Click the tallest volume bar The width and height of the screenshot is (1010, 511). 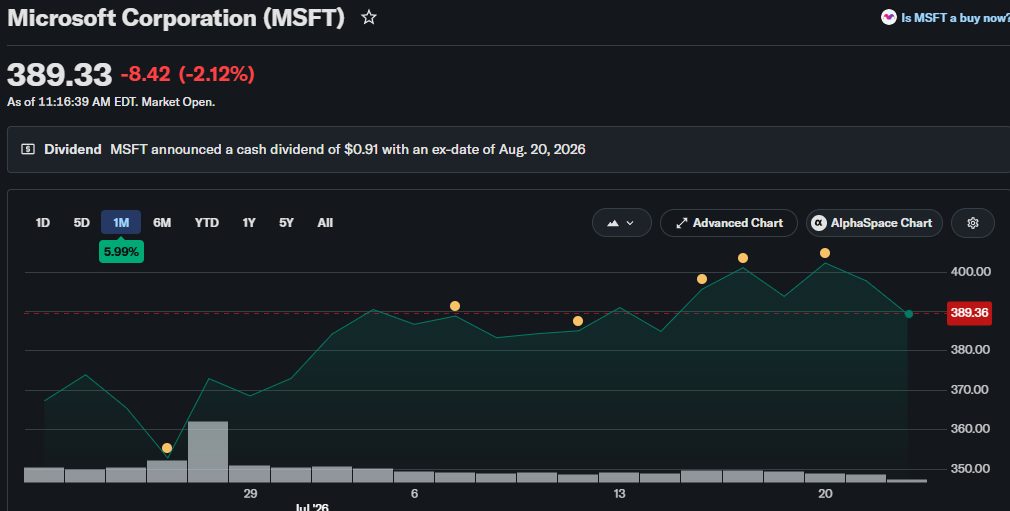(207, 452)
